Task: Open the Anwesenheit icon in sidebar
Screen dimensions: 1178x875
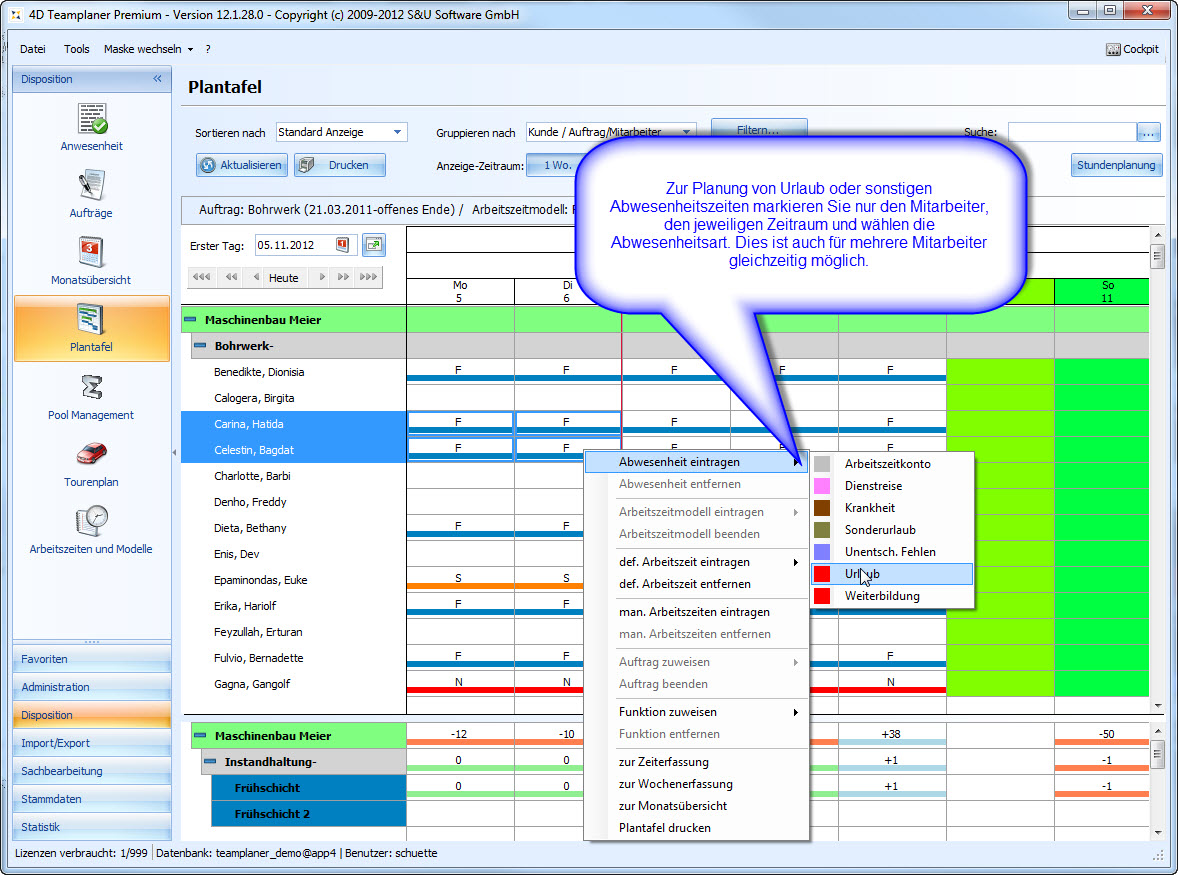Action: coord(92,119)
